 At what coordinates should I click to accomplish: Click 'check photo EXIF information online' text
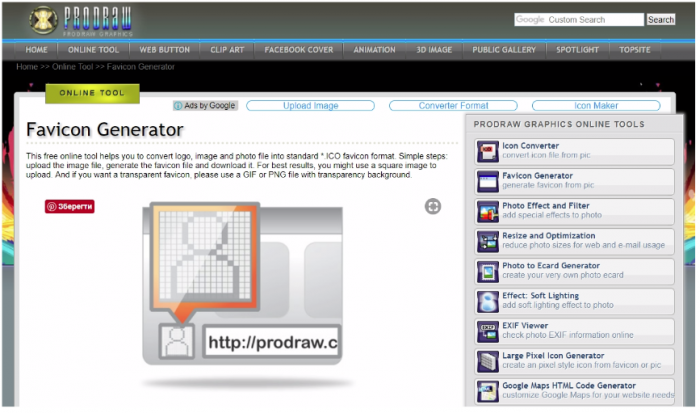[x=567, y=335]
